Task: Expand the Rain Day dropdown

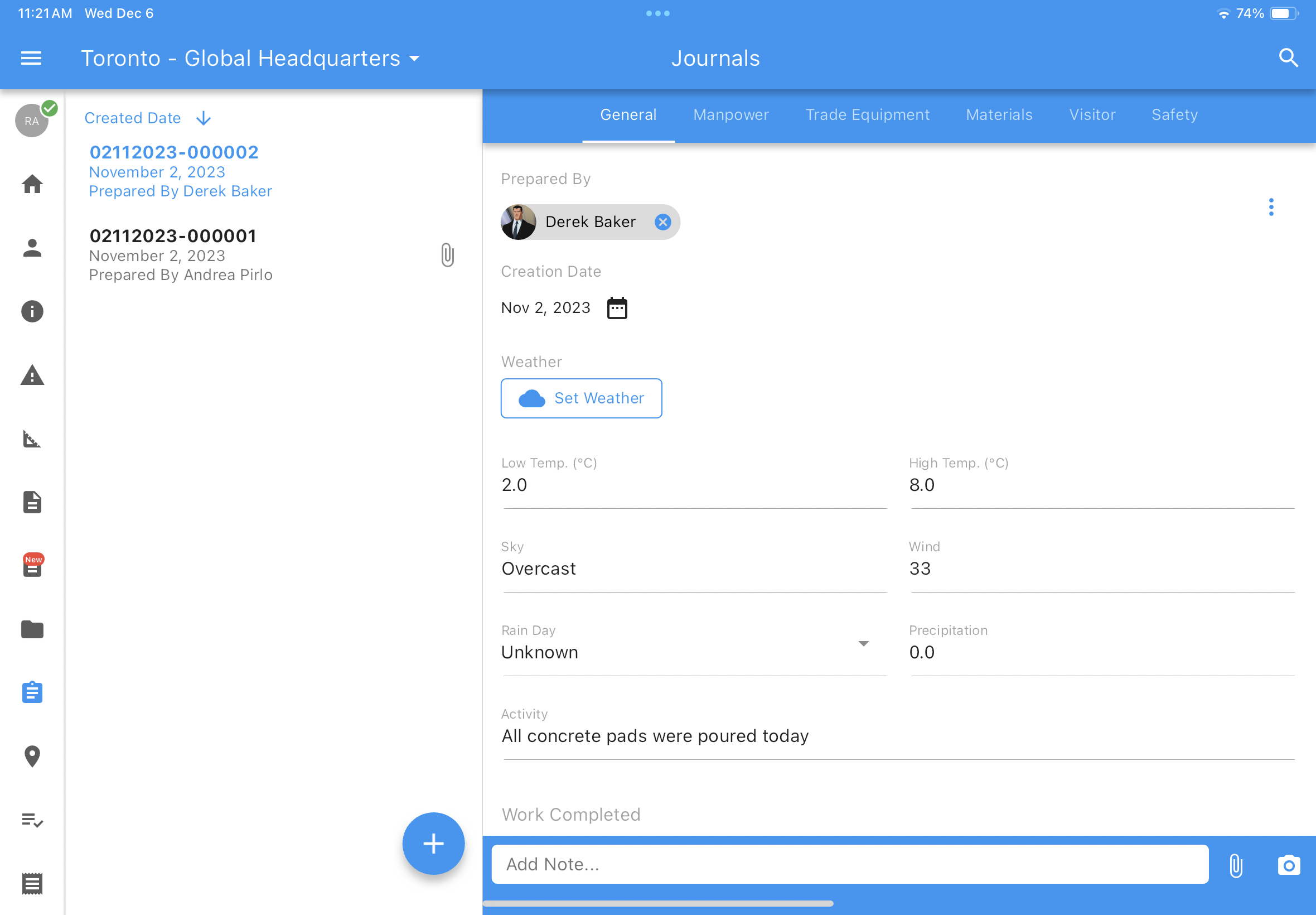Action: pyautogui.click(x=863, y=643)
